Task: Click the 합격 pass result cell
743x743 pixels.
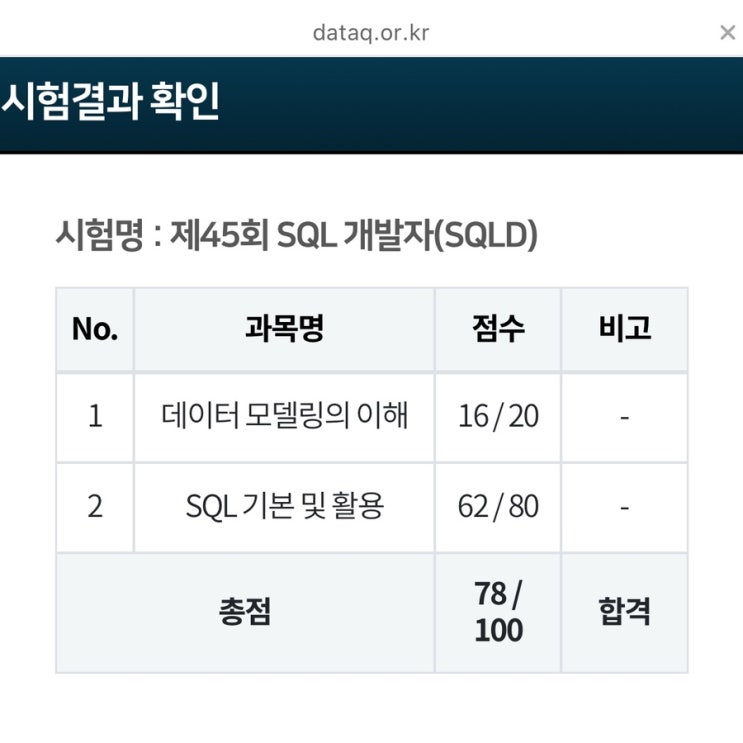Action: click(x=625, y=613)
